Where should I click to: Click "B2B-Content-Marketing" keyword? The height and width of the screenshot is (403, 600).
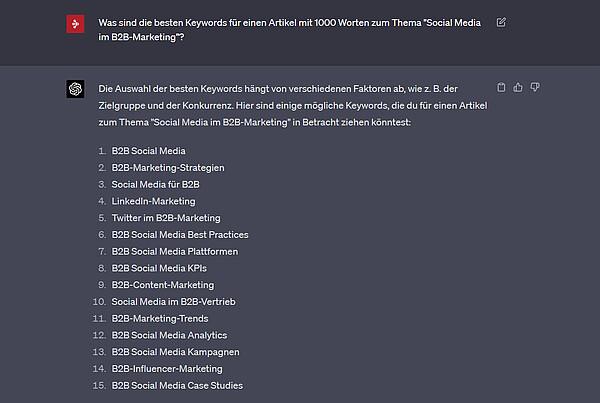click(163, 285)
